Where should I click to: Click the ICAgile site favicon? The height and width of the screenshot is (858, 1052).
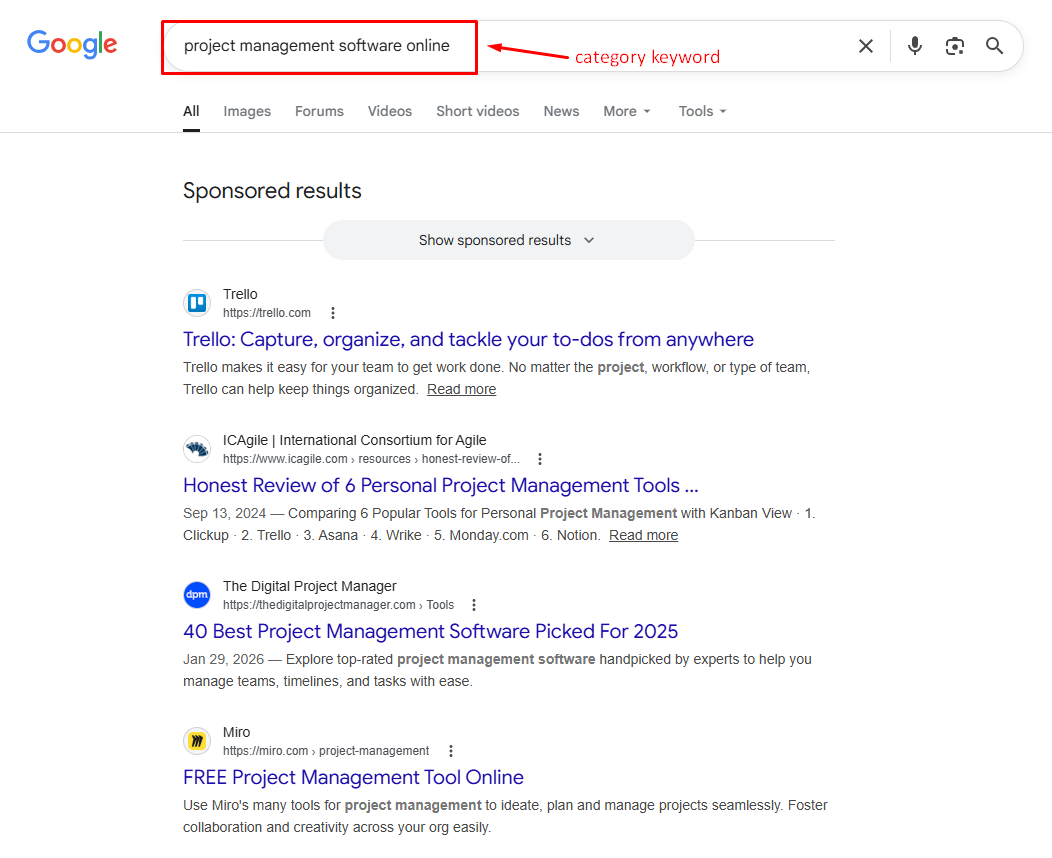(196, 448)
